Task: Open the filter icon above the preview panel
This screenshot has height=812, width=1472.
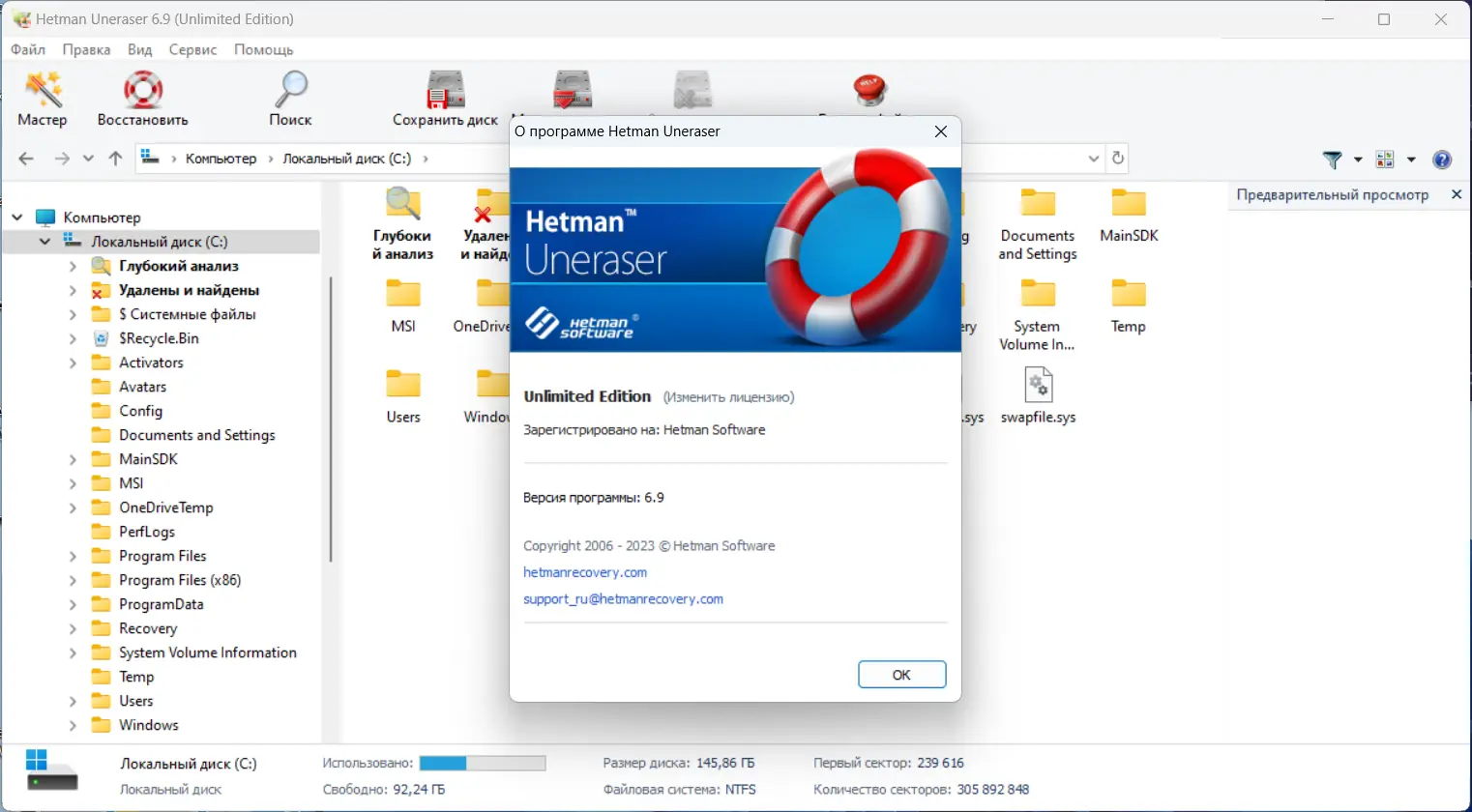Action: pos(1332,159)
